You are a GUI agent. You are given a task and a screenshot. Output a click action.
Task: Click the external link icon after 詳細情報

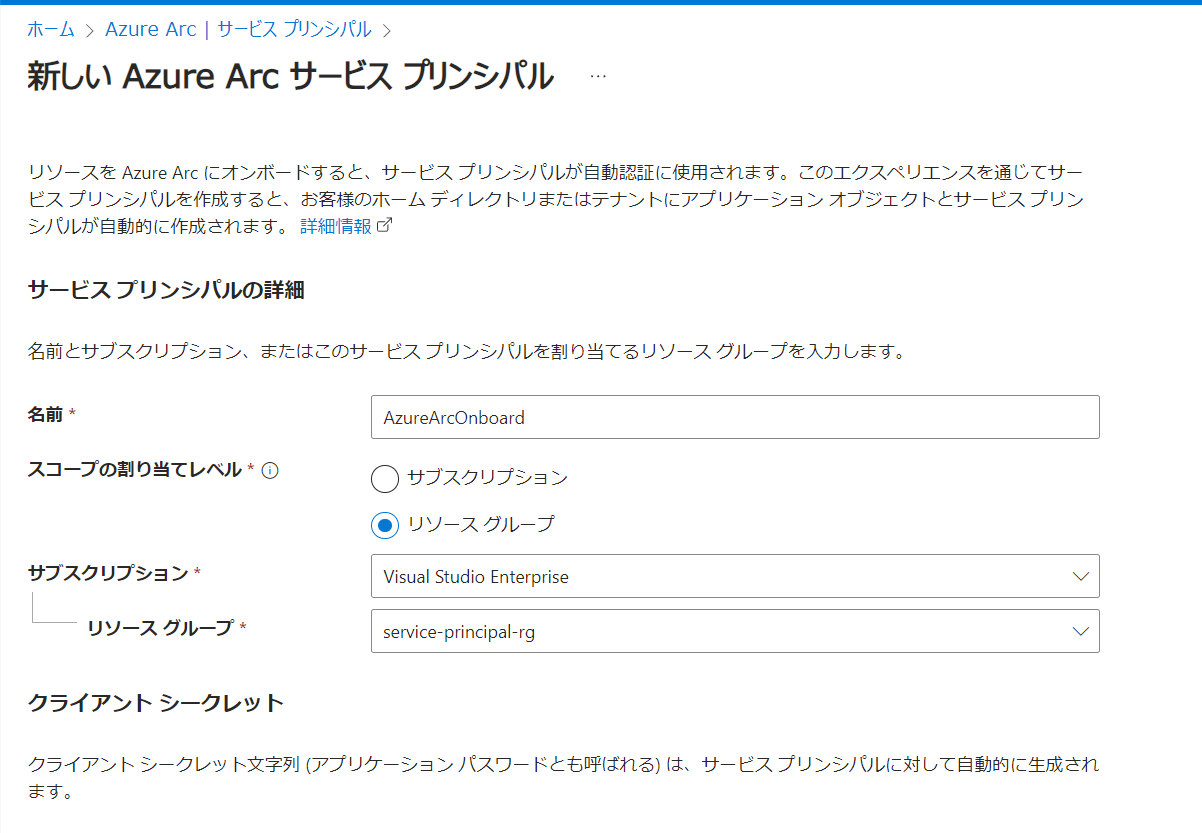384,226
